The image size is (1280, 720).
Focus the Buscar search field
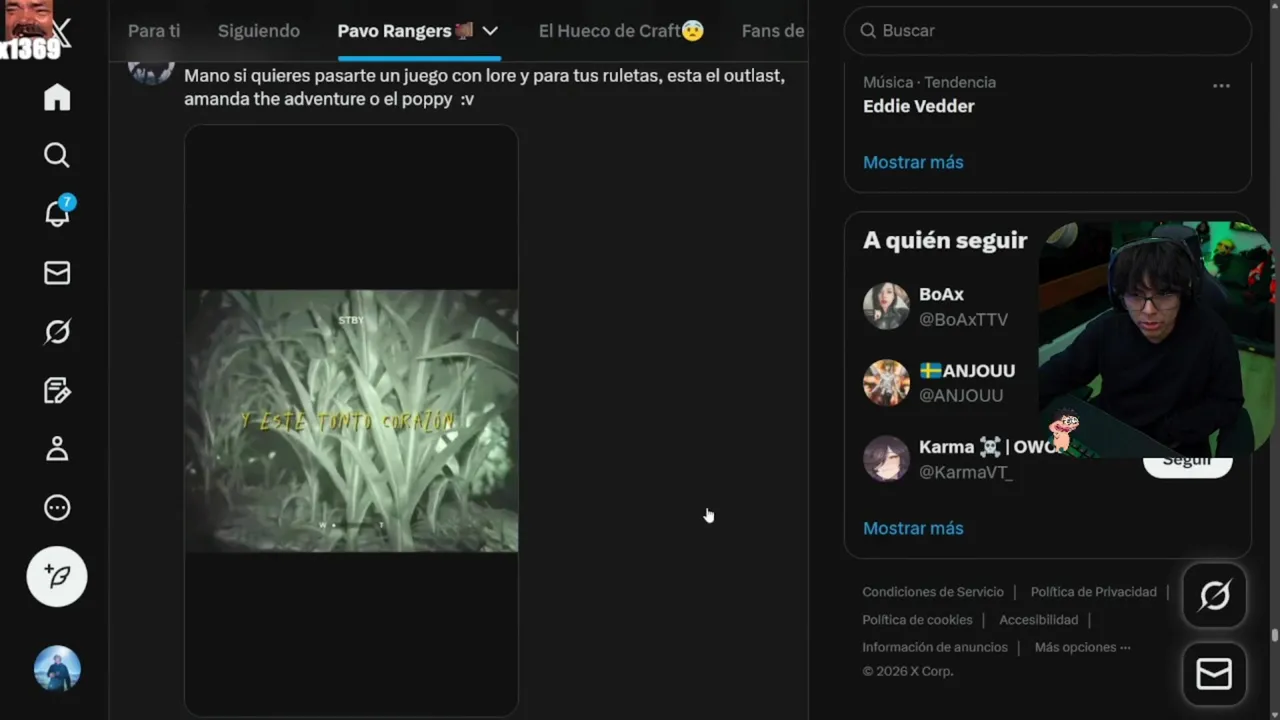1048,31
